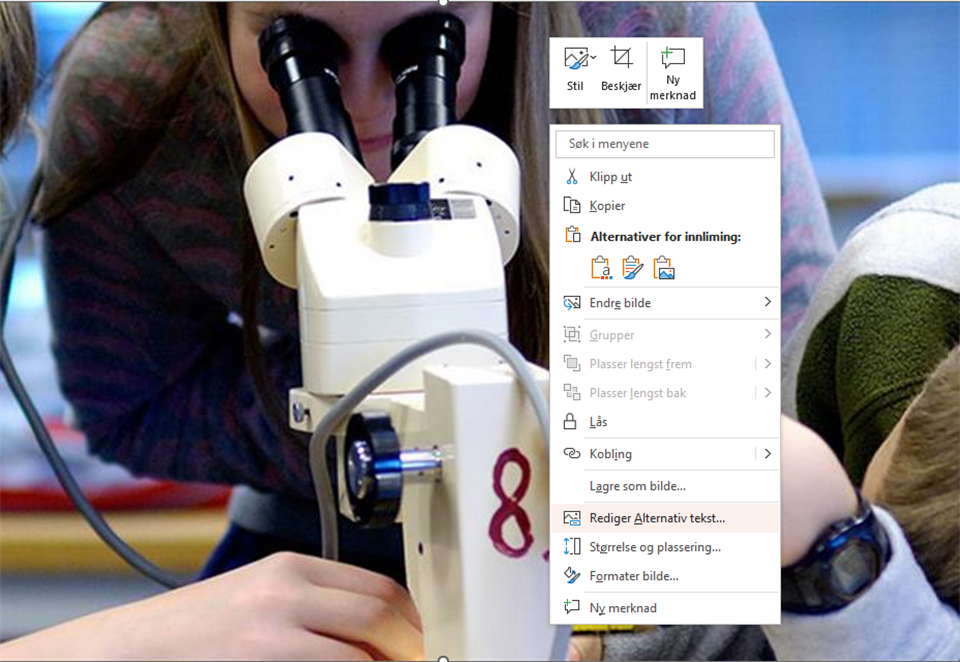
Task: Click the Søk i menyene search field
Action: click(665, 144)
